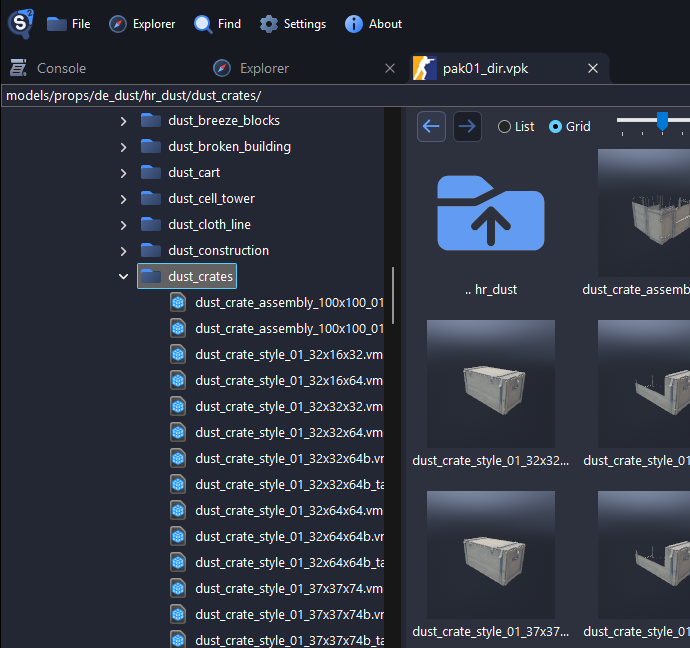Image resolution: width=690 pixels, height=648 pixels.
Task: Adjust the thumbnail size slider
Action: pos(662,121)
